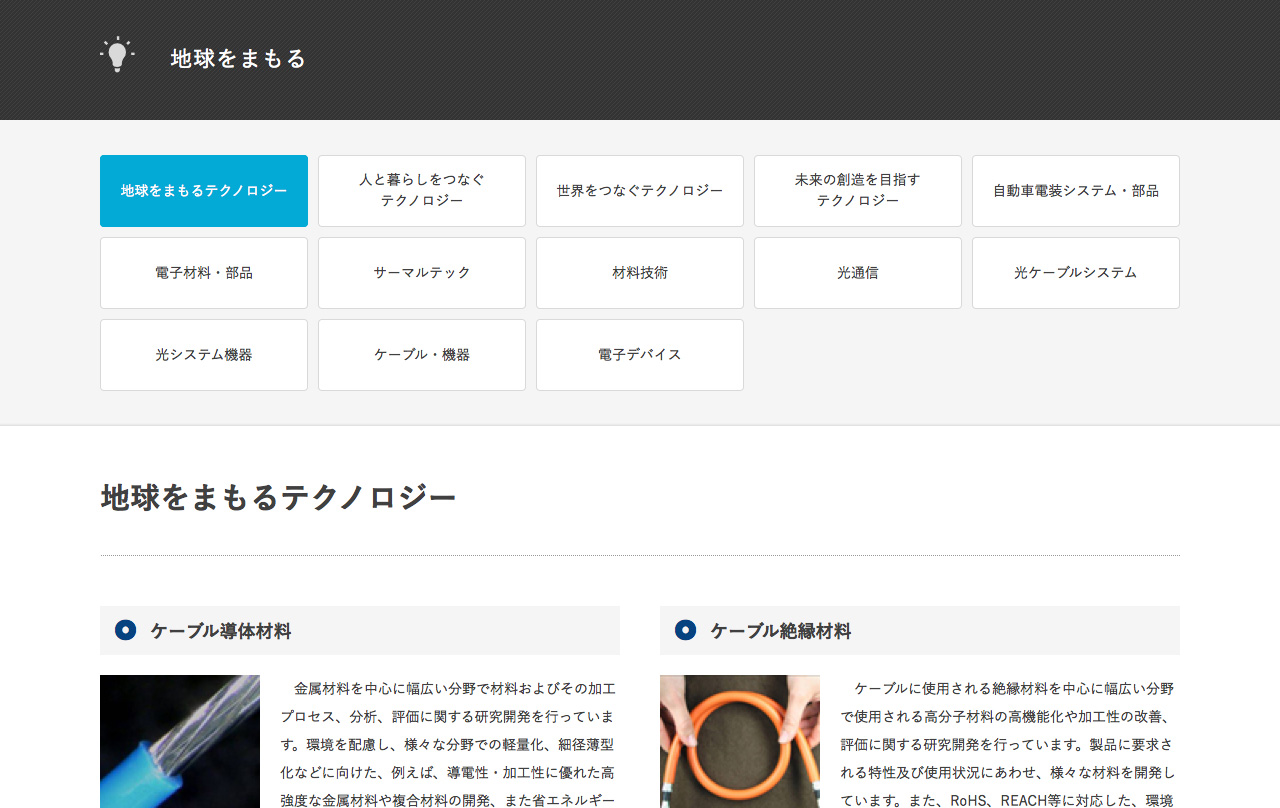Open 自動車電装システム・部品 category
The height and width of the screenshot is (808, 1280).
point(1076,191)
